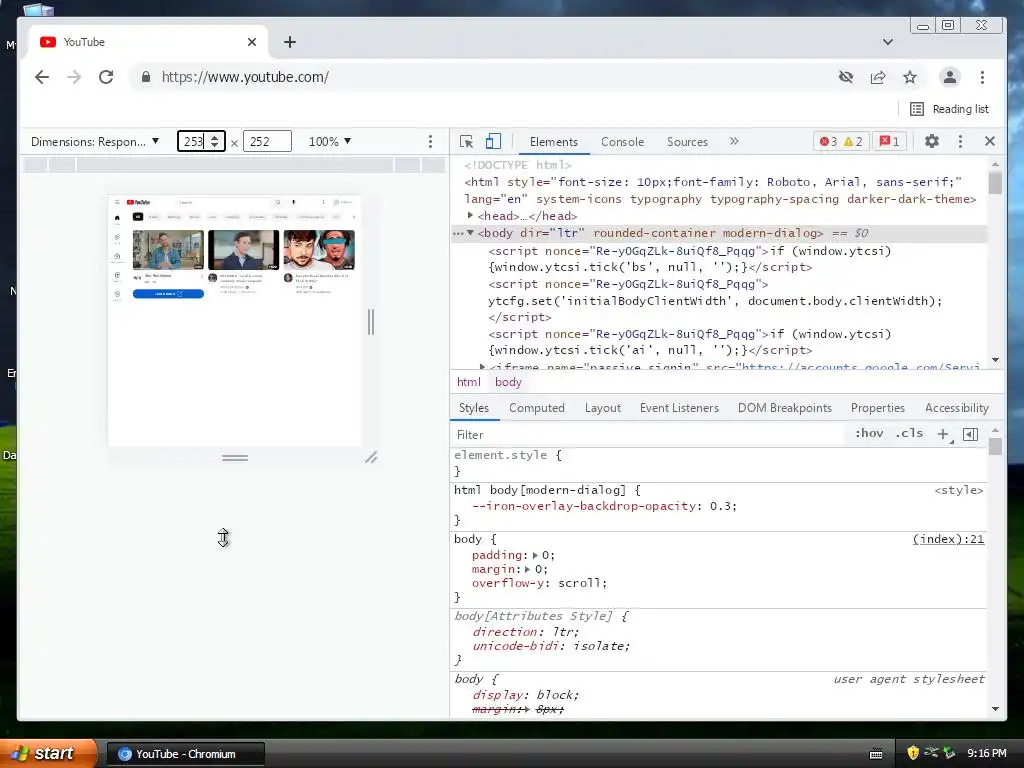Switch to the Layout tab

[x=603, y=408]
